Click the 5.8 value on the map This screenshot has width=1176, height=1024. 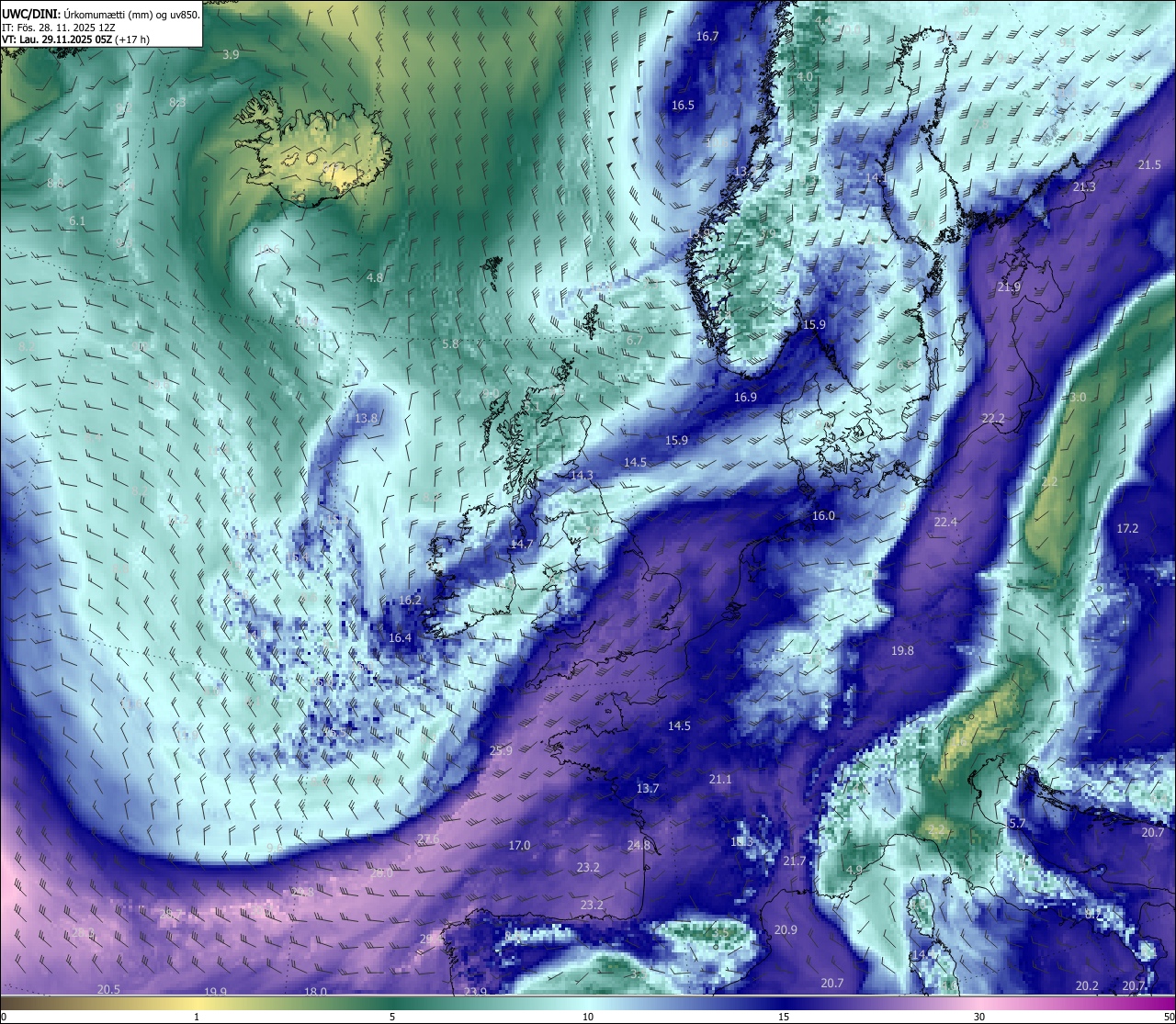coord(450,344)
